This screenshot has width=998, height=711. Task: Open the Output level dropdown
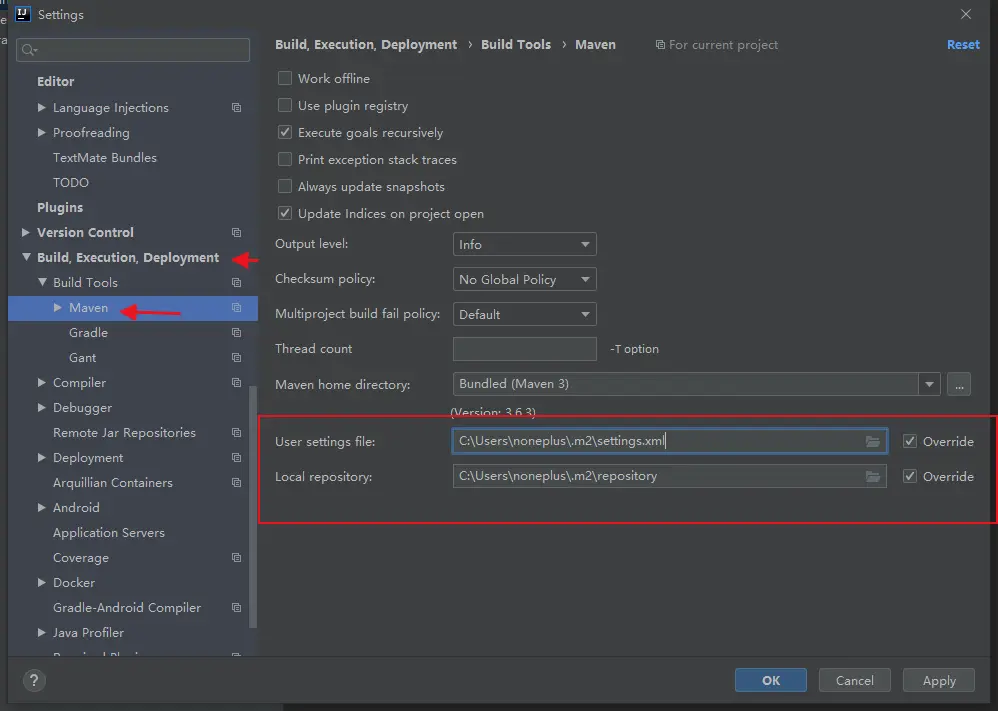524,244
